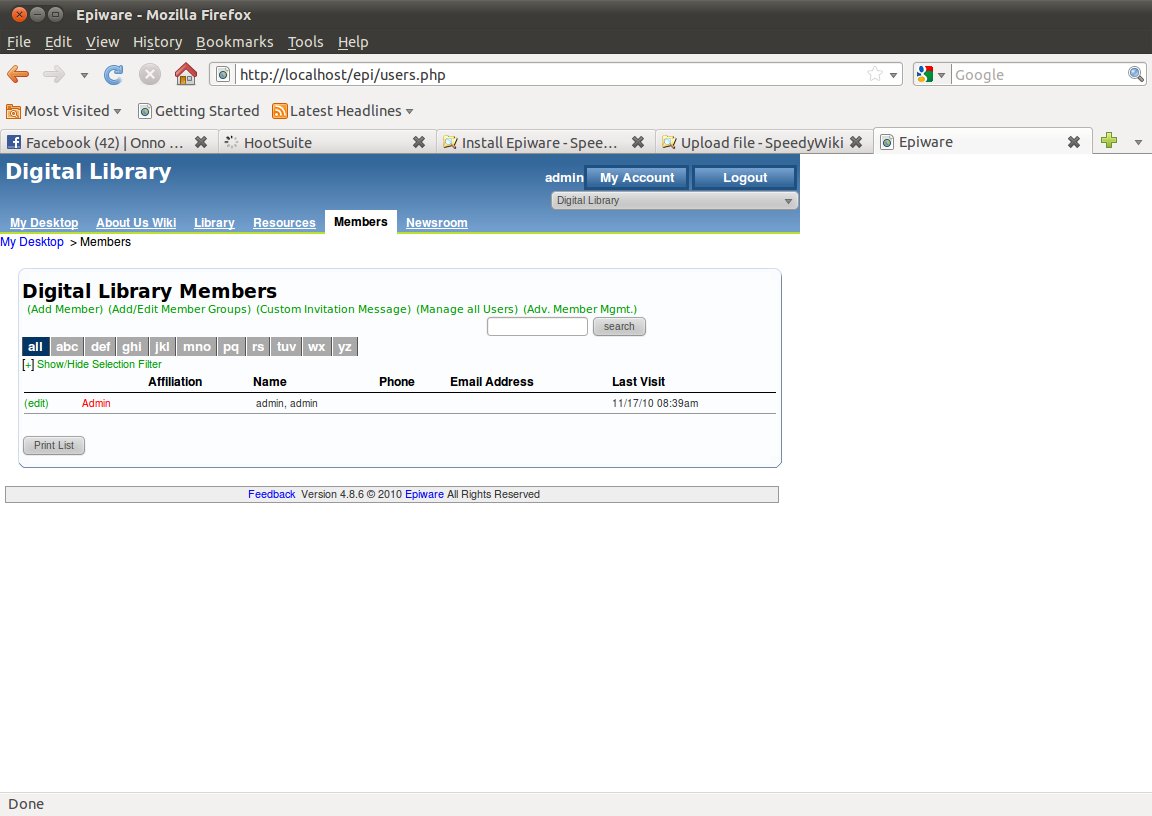Click the search magnifier icon in Google box

point(1136,75)
